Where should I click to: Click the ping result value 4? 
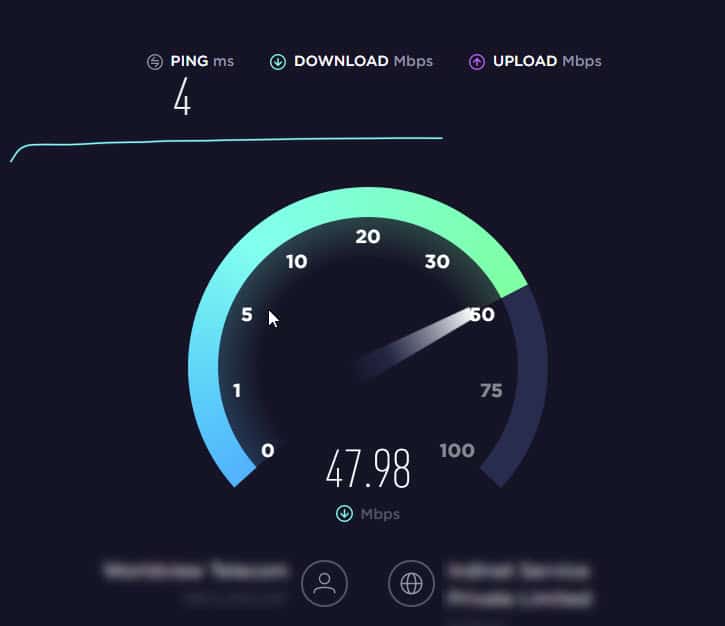click(182, 97)
